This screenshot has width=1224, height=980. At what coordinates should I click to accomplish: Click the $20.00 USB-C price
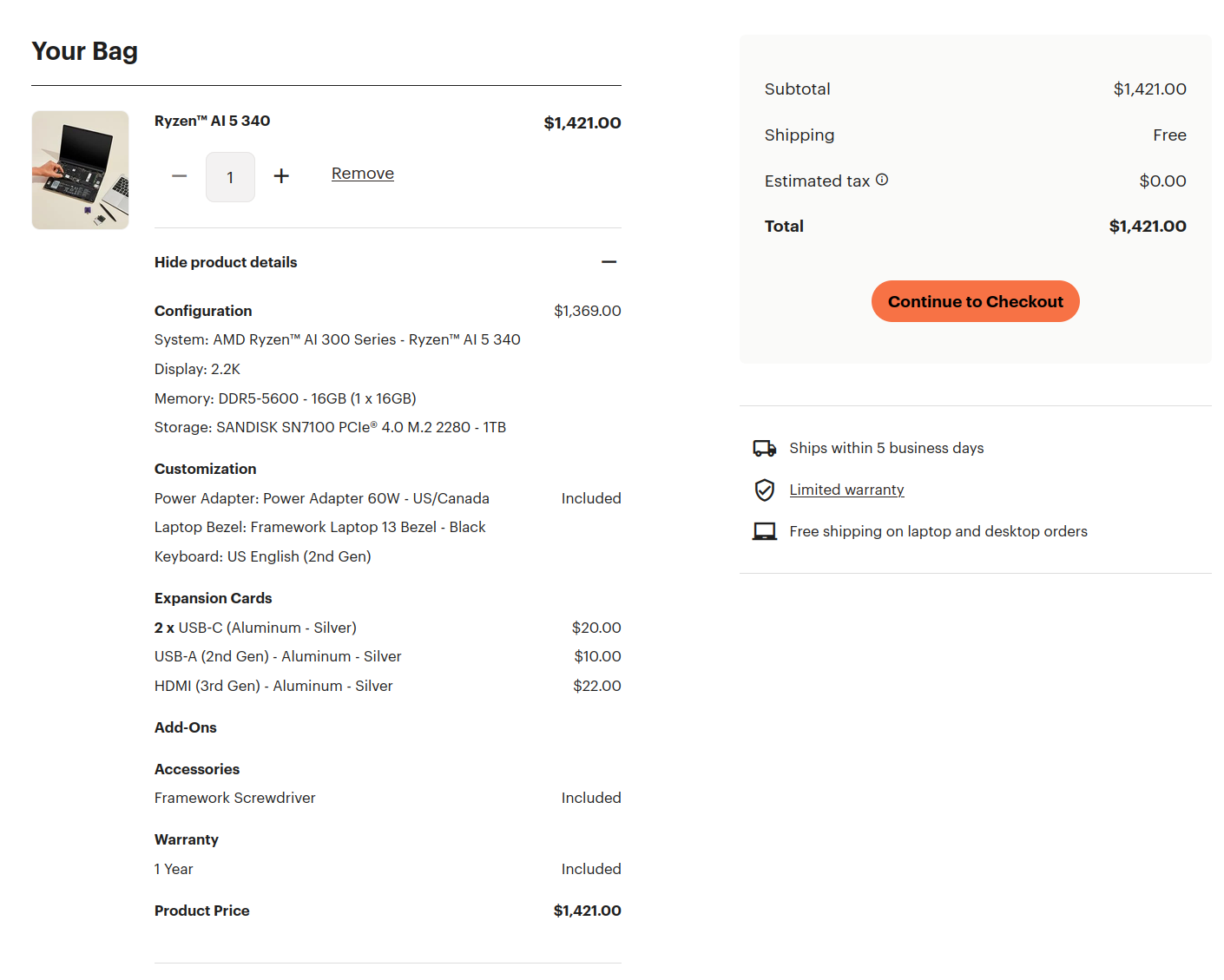(x=596, y=628)
